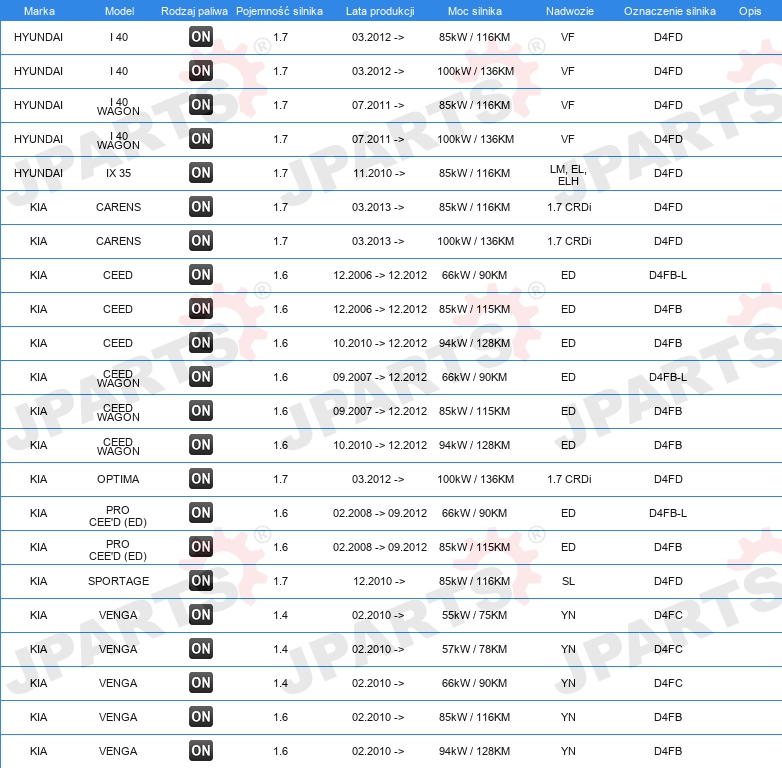Click the Opis column header
The width and height of the screenshot is (782, 768).
[750, 11]
